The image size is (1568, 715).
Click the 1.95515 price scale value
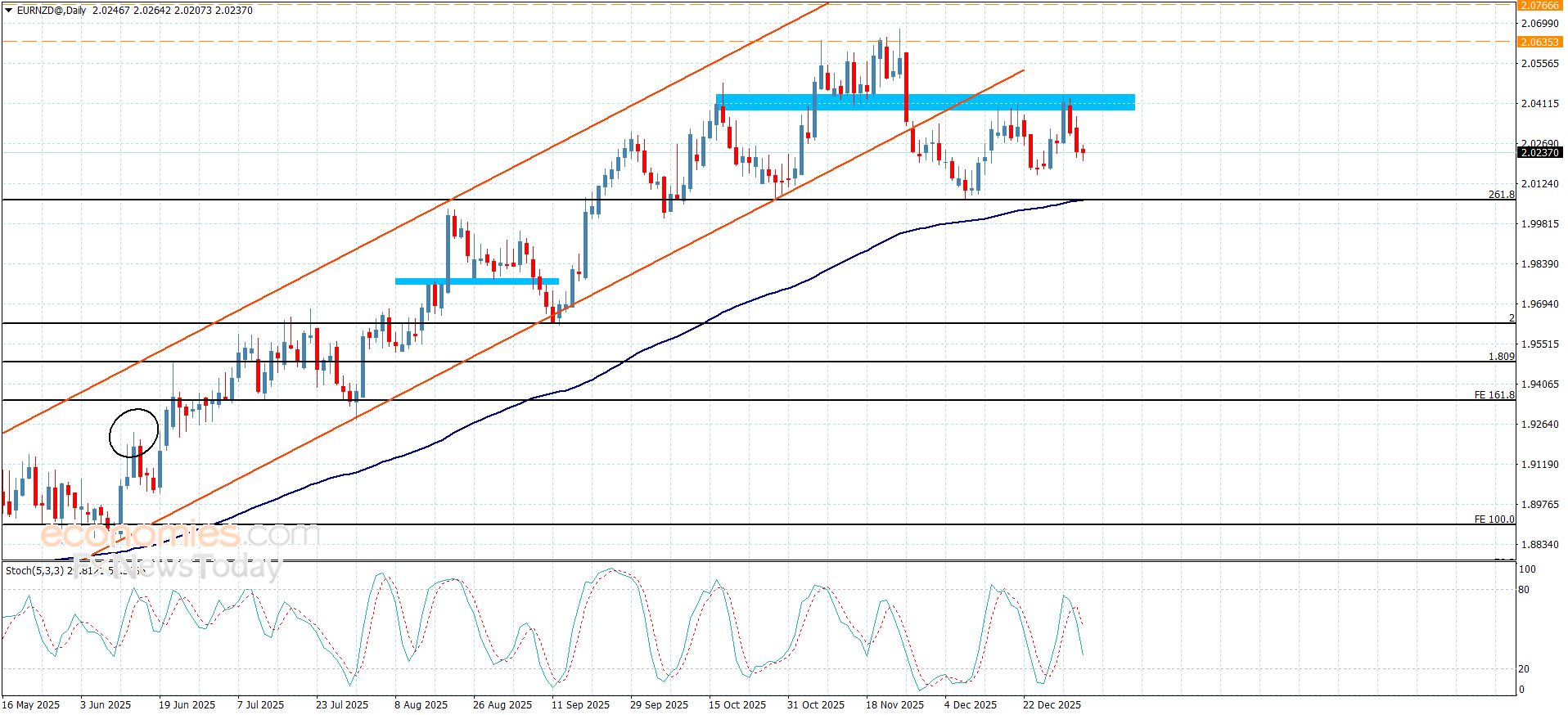pos(1539,344)
